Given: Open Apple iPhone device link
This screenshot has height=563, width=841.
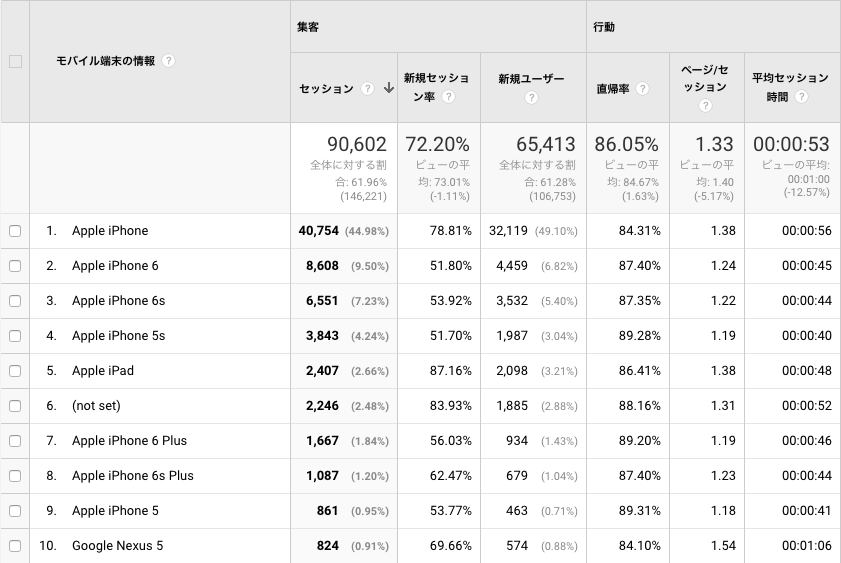Looking at the screenshot, I should 110,231.
